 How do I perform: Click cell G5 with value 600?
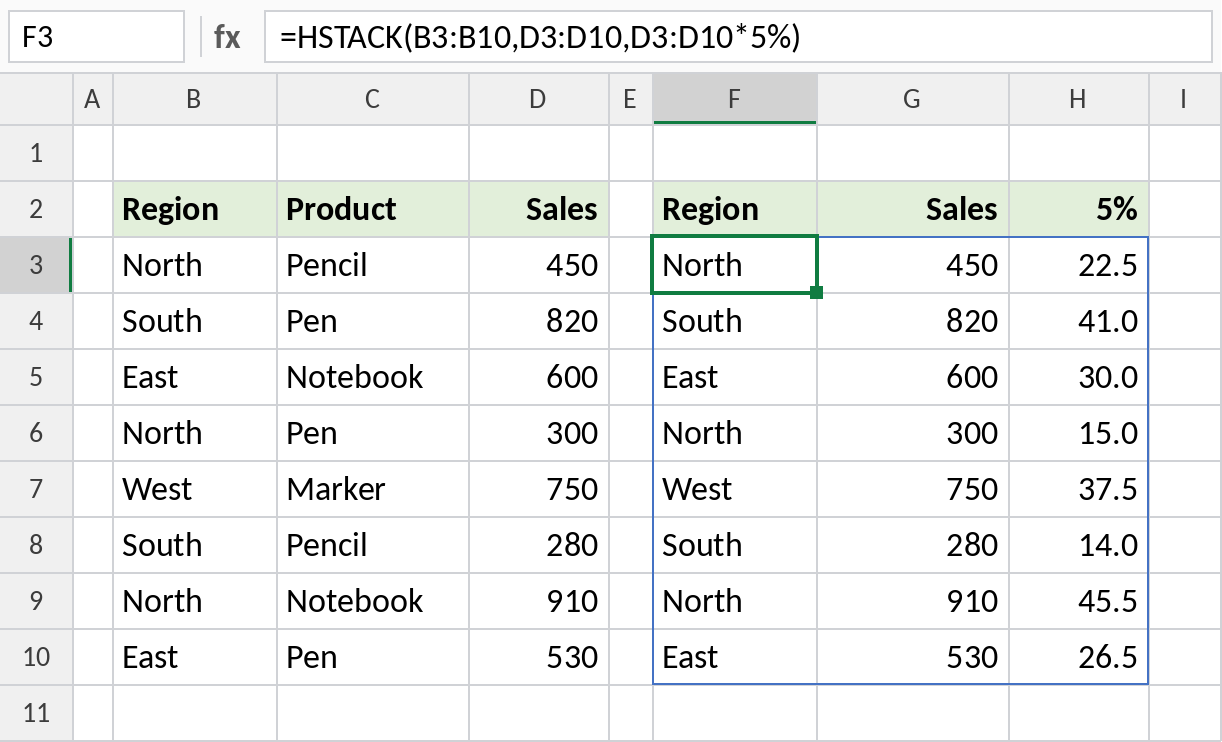913,377
